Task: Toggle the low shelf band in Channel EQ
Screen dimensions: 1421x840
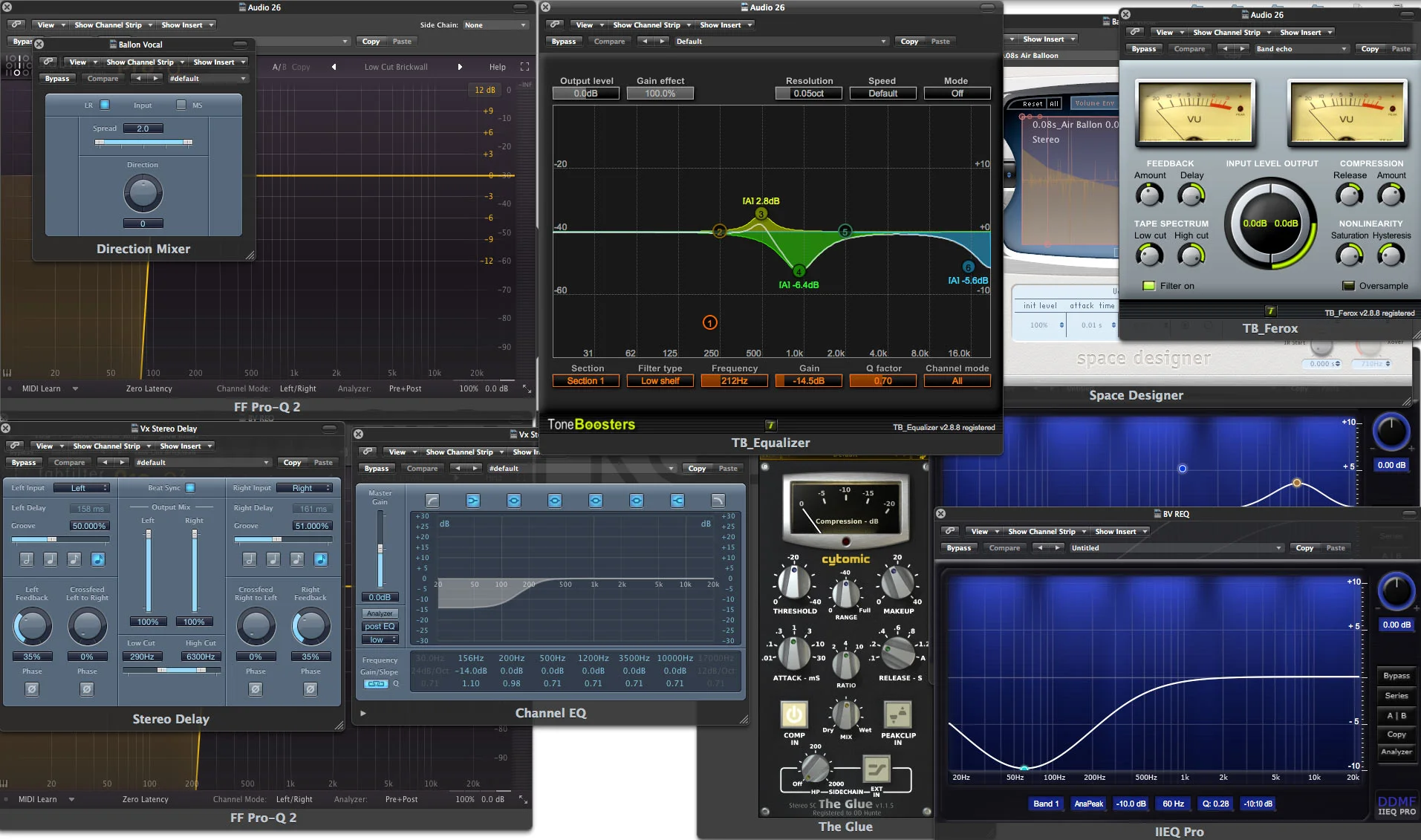Action: 473,501
